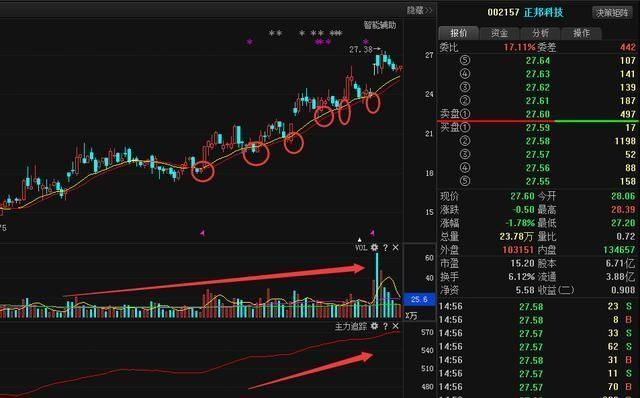This screenshot has height=398, width=640.
Task: Click 内盘 value 134657
Action: coord(619,250)
